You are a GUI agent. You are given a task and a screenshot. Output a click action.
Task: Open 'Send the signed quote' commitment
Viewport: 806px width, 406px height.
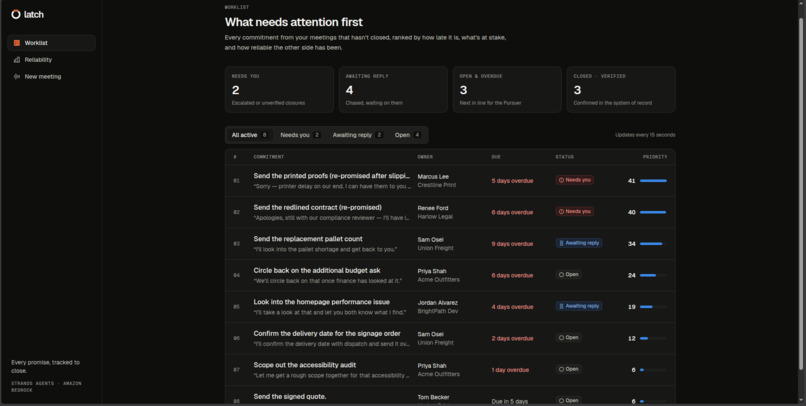coord(289,397)
